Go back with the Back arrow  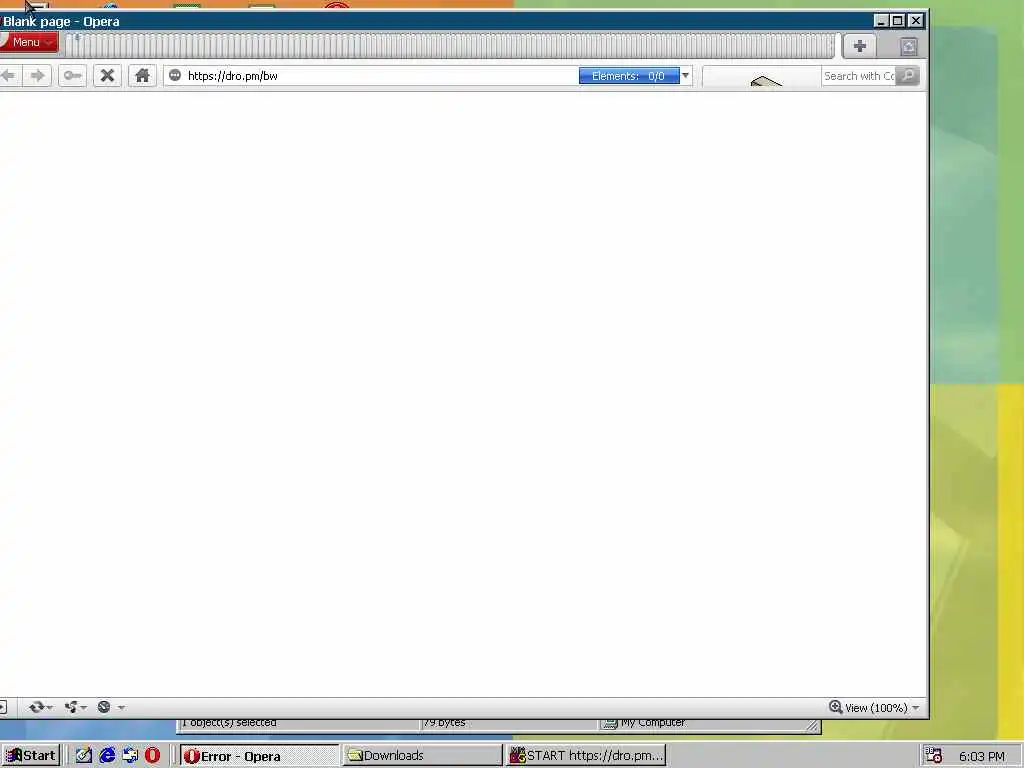8,76
